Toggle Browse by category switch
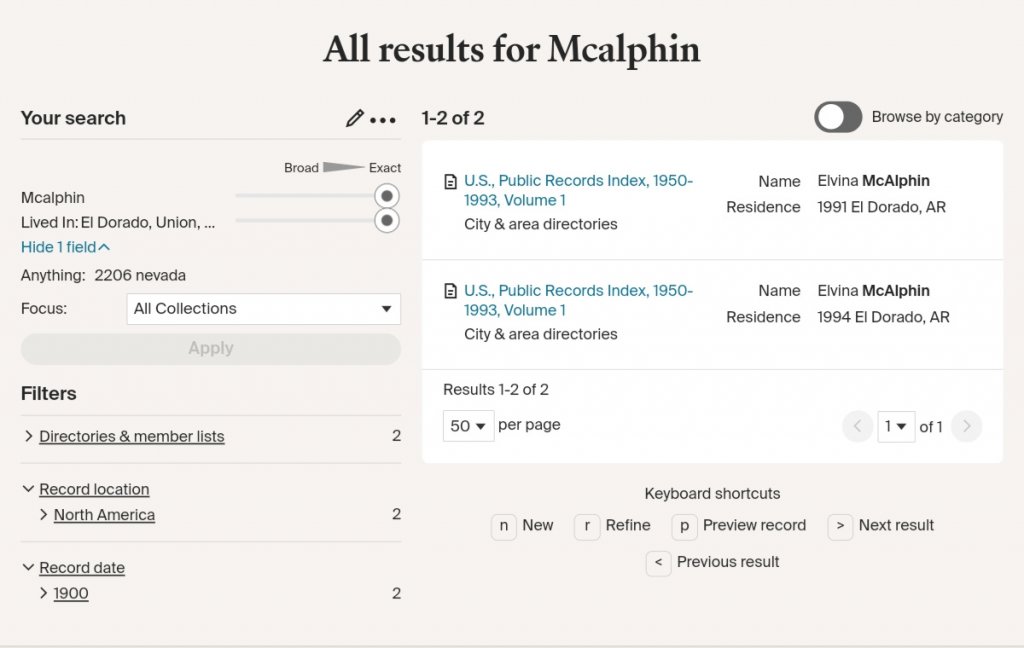 tap(838, 117)
